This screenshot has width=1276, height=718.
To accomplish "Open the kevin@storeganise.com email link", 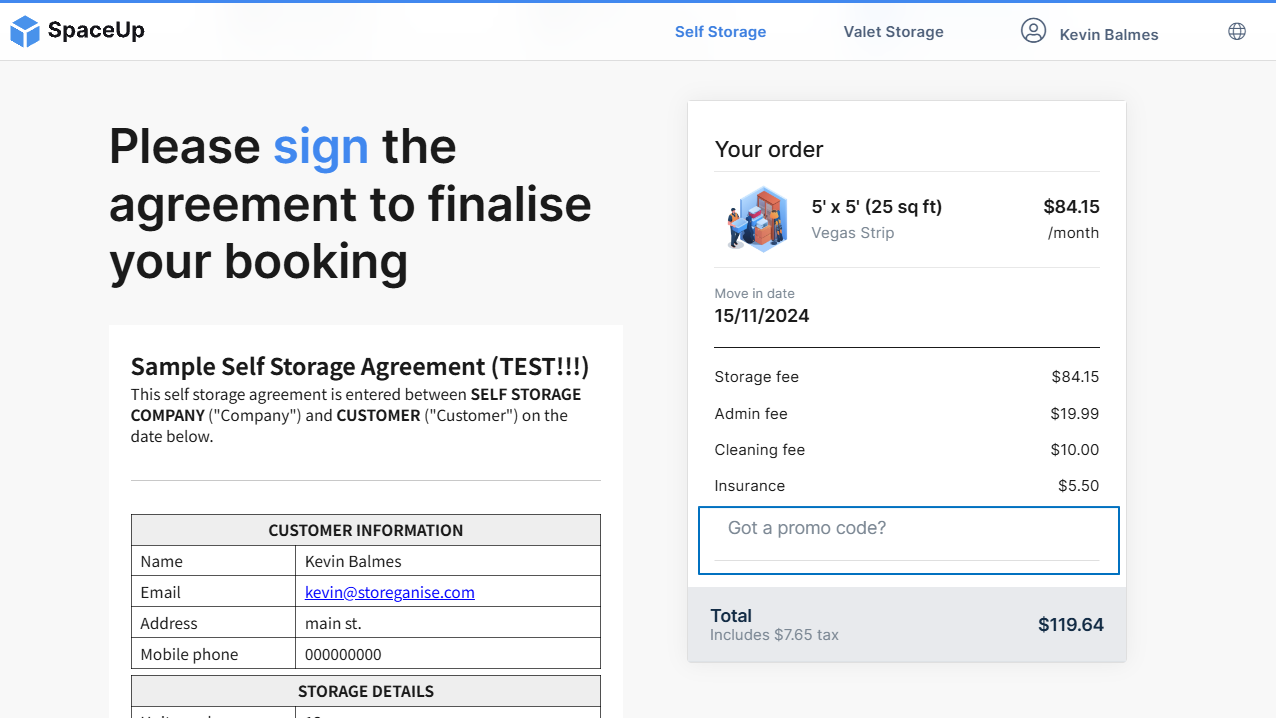I will pos(390,592).
